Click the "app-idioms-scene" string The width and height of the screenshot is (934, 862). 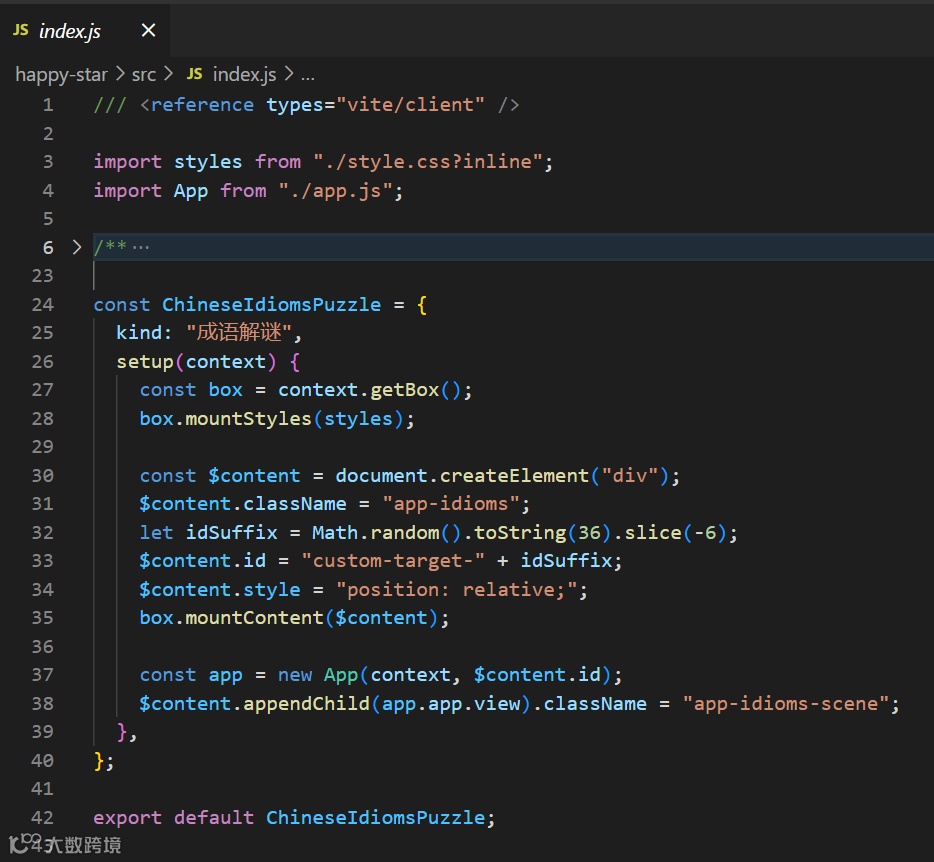786,704
